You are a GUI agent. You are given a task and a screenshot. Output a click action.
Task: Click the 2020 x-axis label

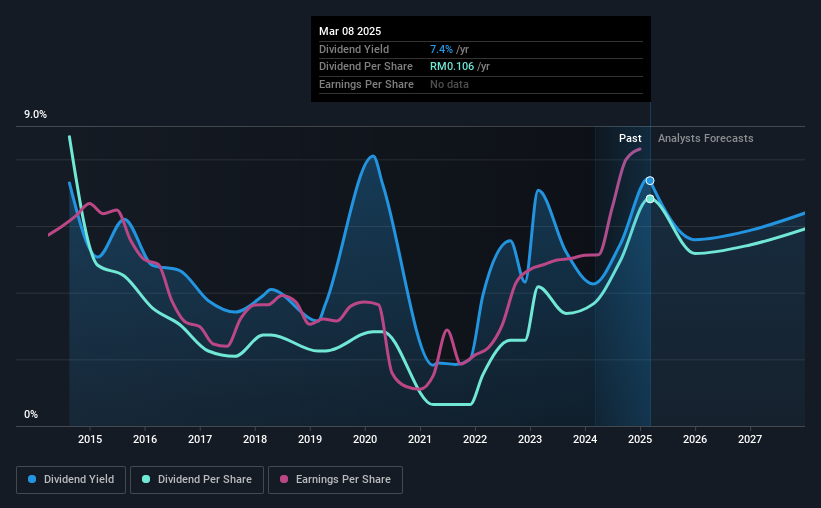point(365,439)
